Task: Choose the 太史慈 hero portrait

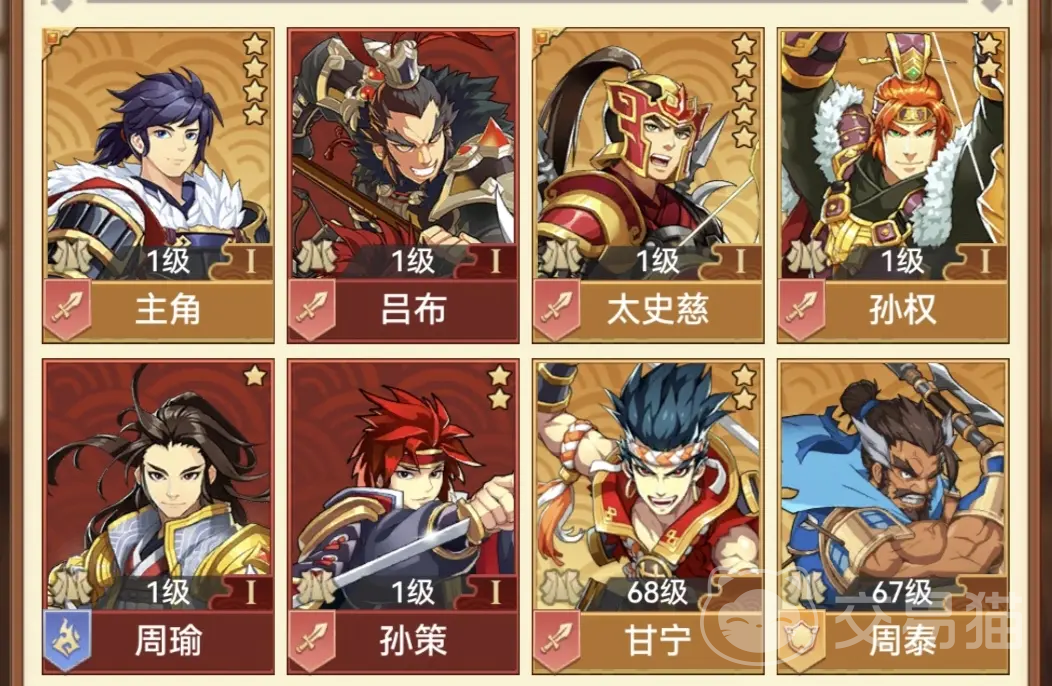Action: (x=648, y=154)
